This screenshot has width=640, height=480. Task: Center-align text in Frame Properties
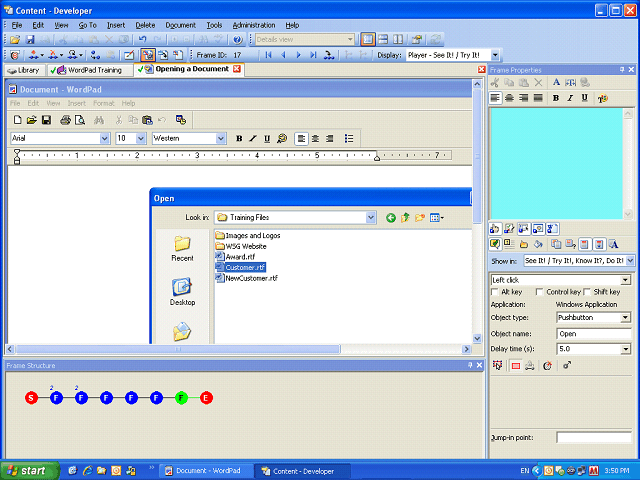(509, 98)
